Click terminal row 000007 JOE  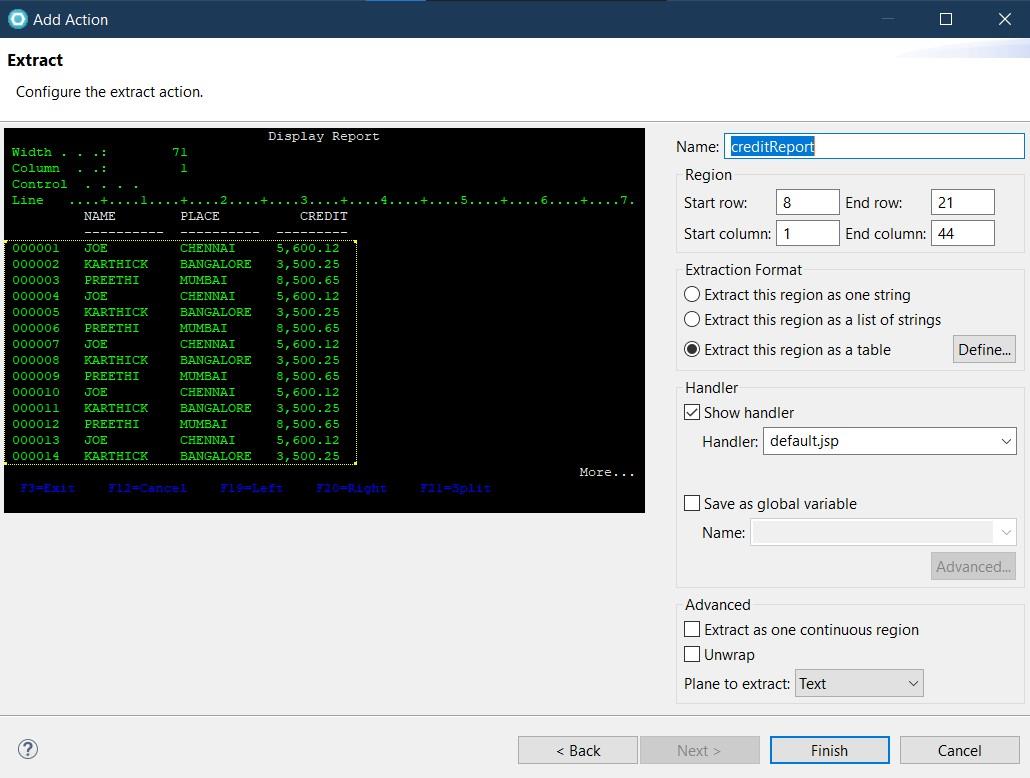pos(176,344)
